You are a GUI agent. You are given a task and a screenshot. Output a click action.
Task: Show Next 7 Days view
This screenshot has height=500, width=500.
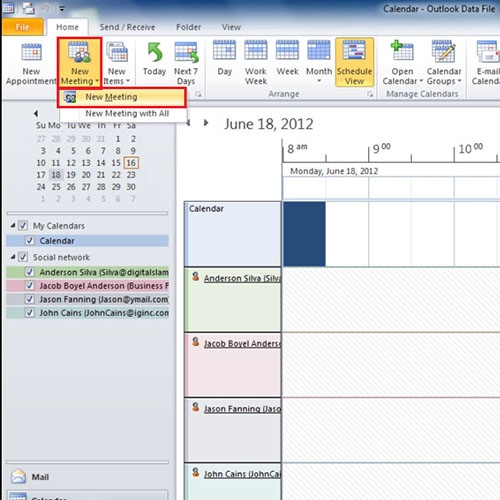point(186,52)
